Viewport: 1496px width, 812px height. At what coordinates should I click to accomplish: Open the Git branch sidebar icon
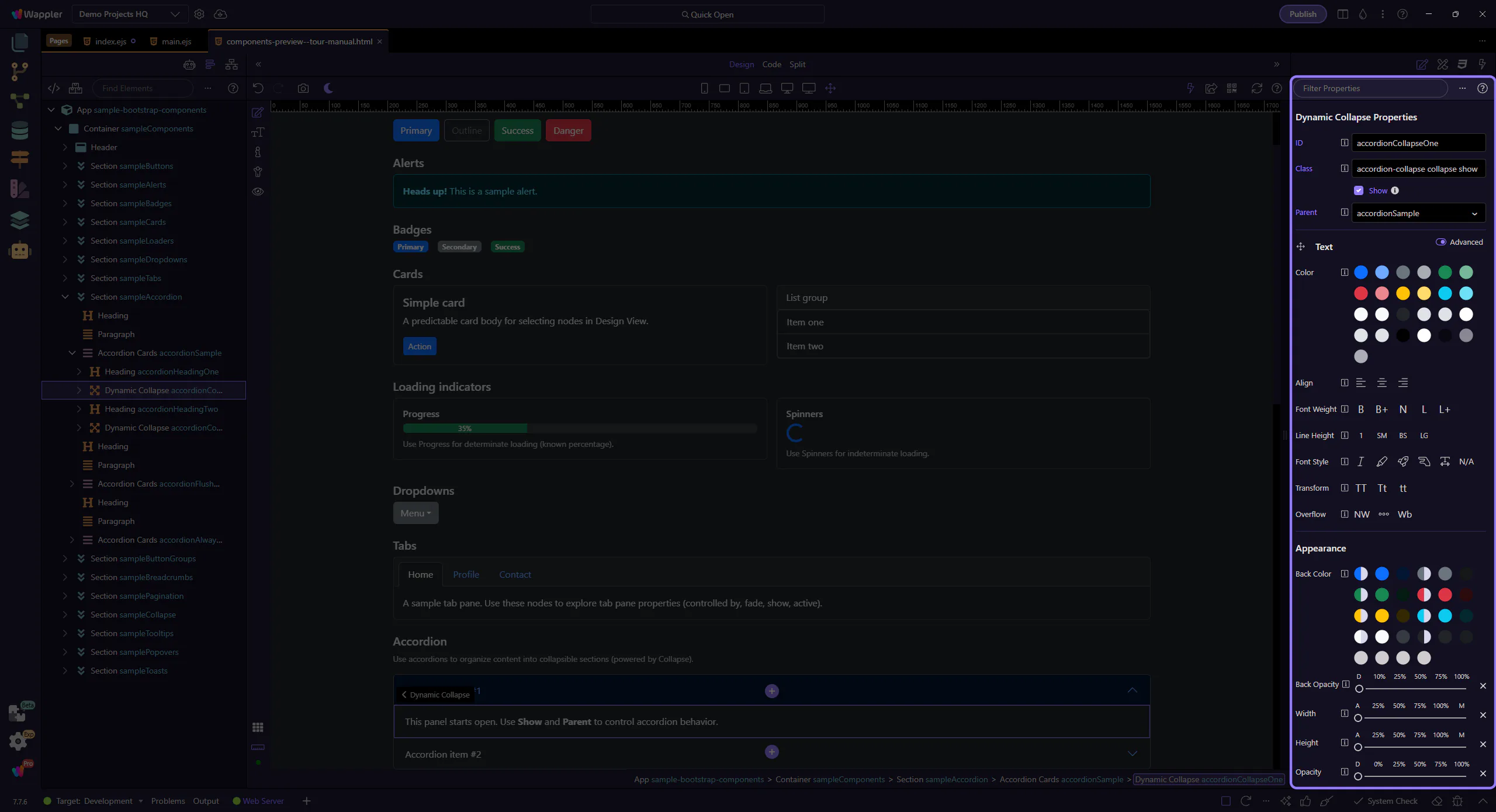pos(19,71)
